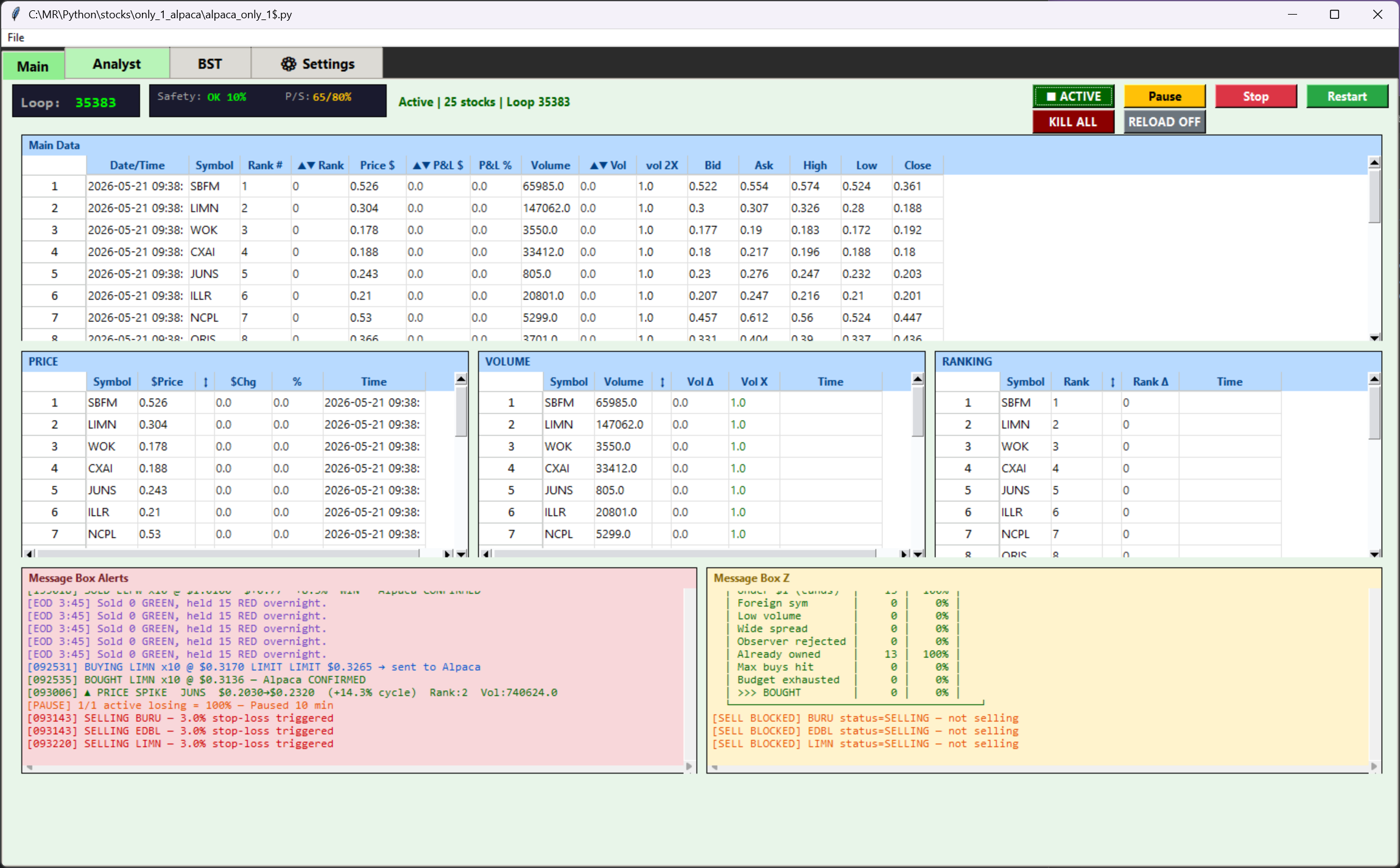Sort Main Data by Close column

pyautogui.click(x=918, y=165)
